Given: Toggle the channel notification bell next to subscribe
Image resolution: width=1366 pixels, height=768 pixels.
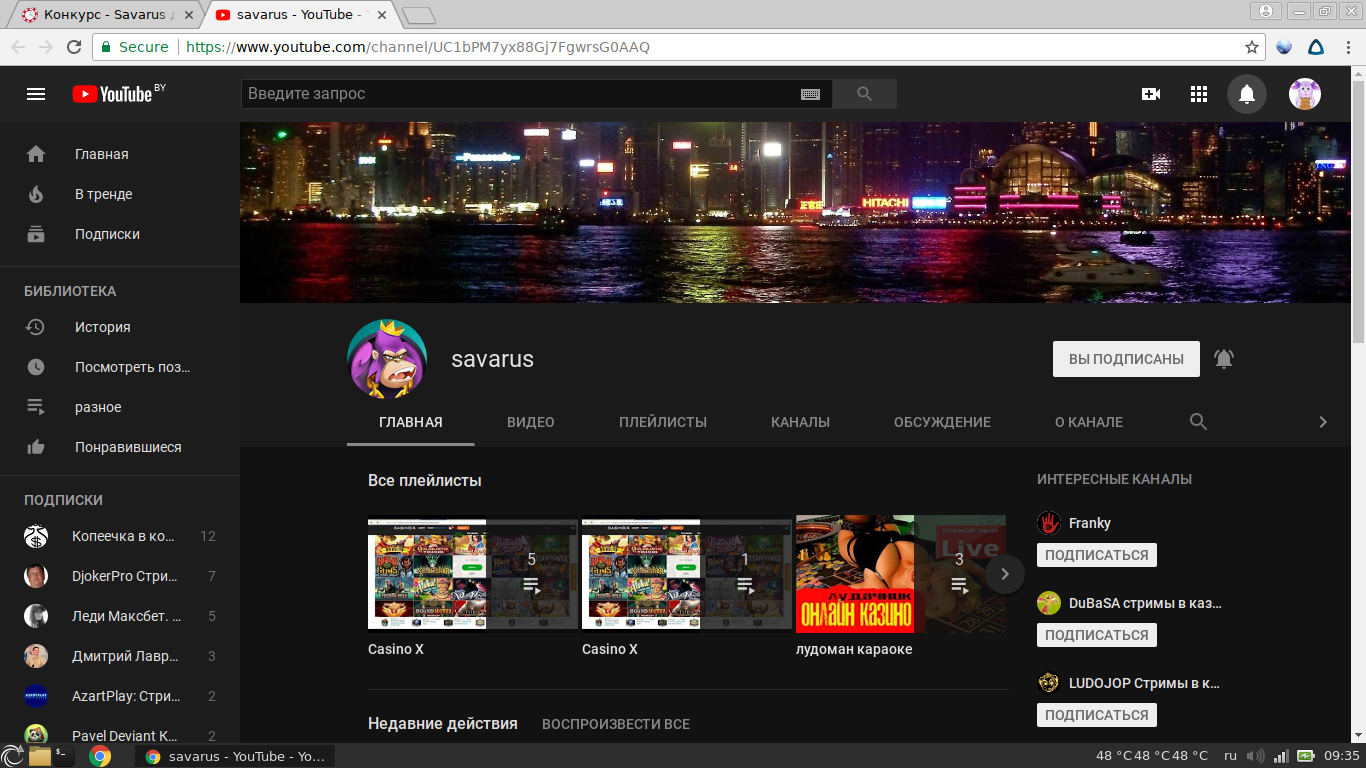Looking at the screenshot, I should [1225, 358].
